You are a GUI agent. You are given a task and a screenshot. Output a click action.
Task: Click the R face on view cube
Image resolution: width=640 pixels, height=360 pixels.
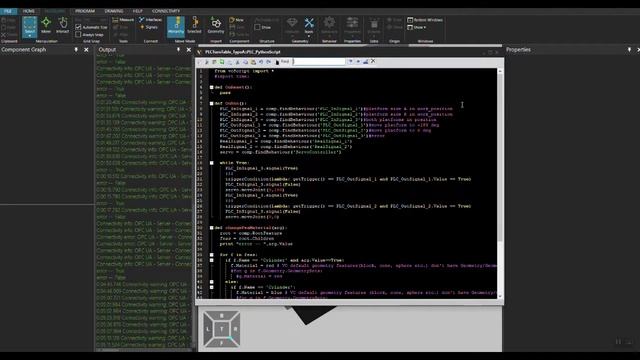236,329
